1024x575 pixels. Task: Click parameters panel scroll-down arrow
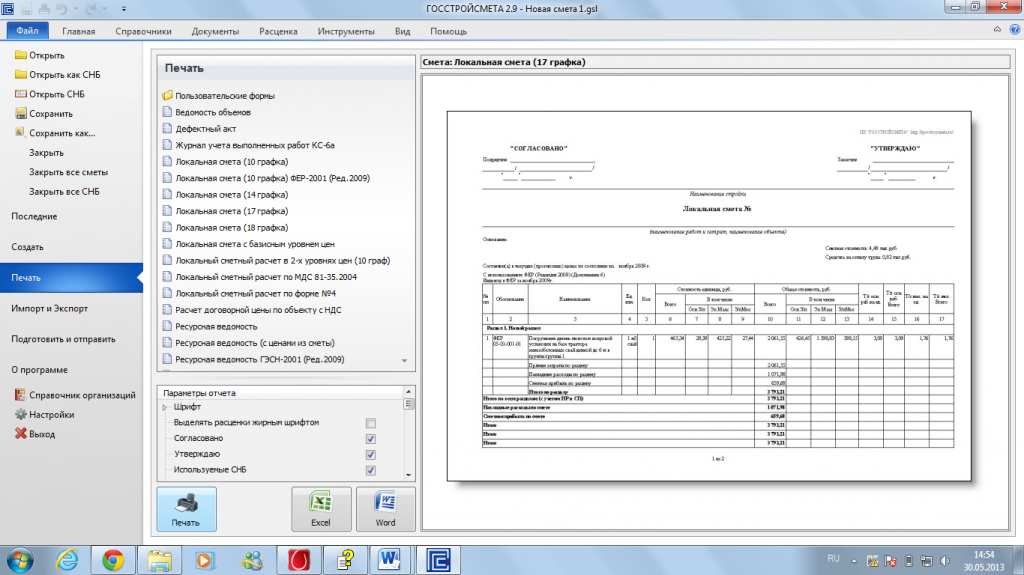(x=409, y=475)
